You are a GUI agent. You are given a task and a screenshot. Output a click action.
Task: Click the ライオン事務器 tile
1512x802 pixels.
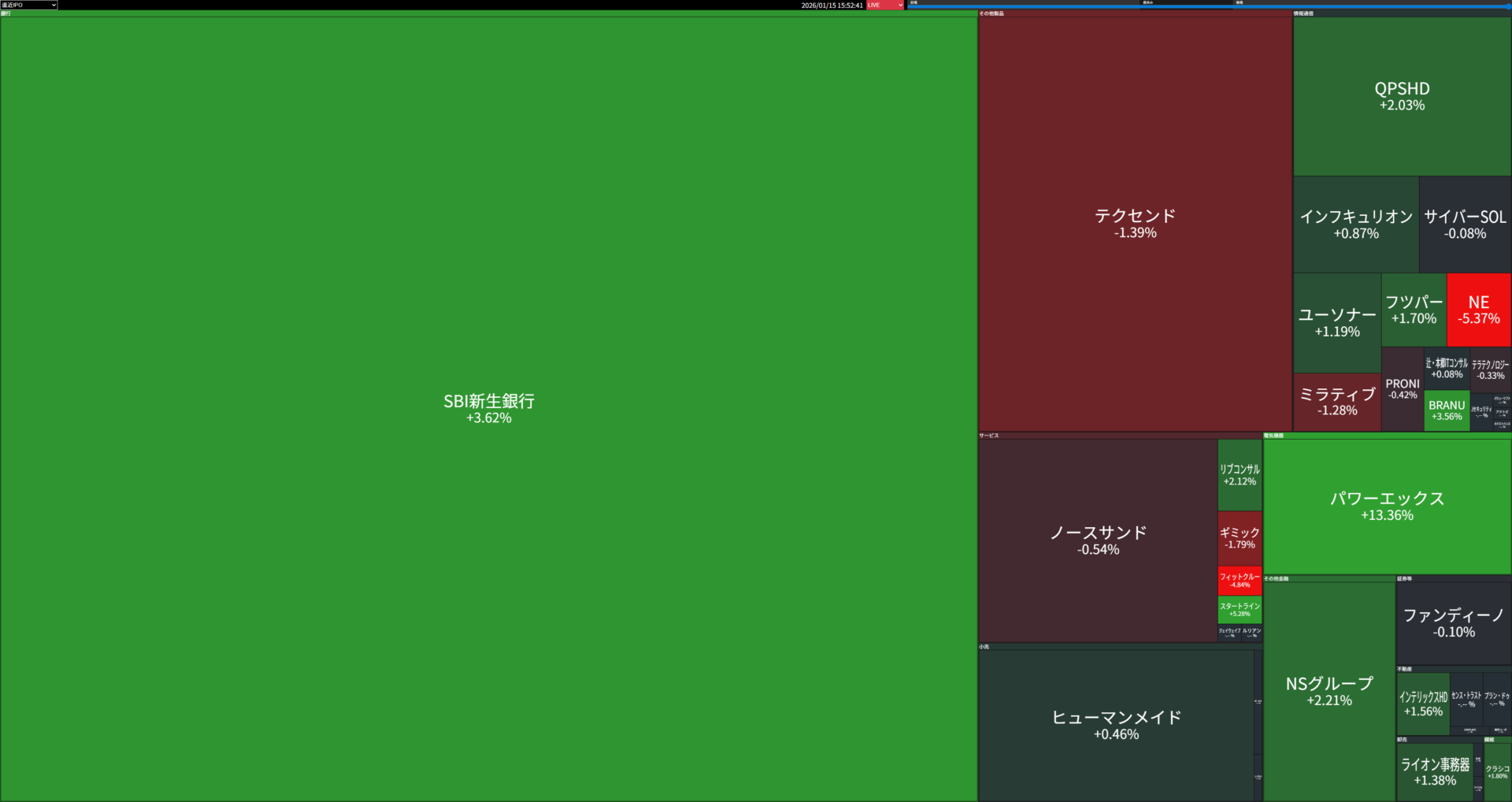point(1434,771)
